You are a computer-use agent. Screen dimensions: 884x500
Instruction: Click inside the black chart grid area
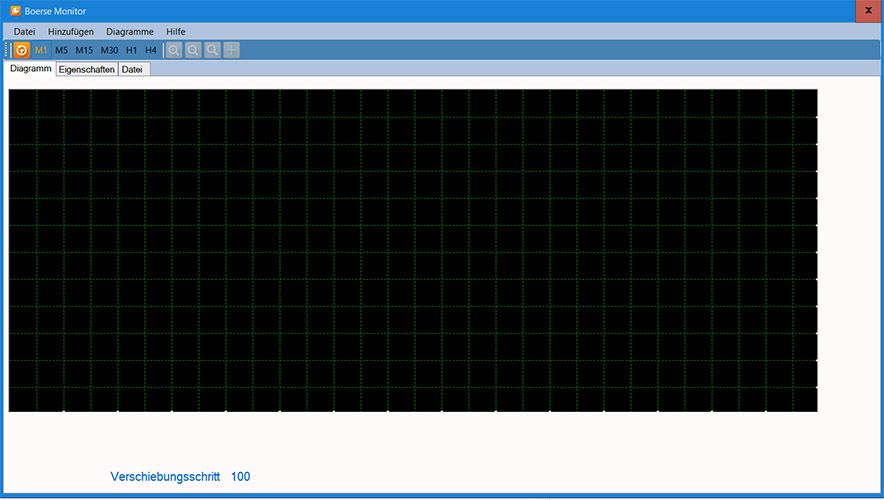click(x=412, y=250)
